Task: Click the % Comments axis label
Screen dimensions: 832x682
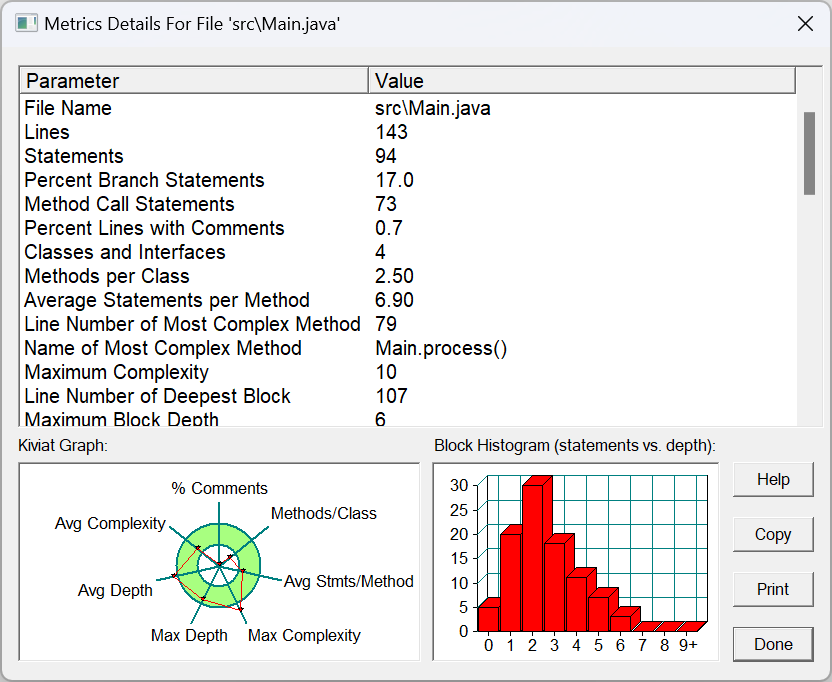Action: [x=219, y=488]
